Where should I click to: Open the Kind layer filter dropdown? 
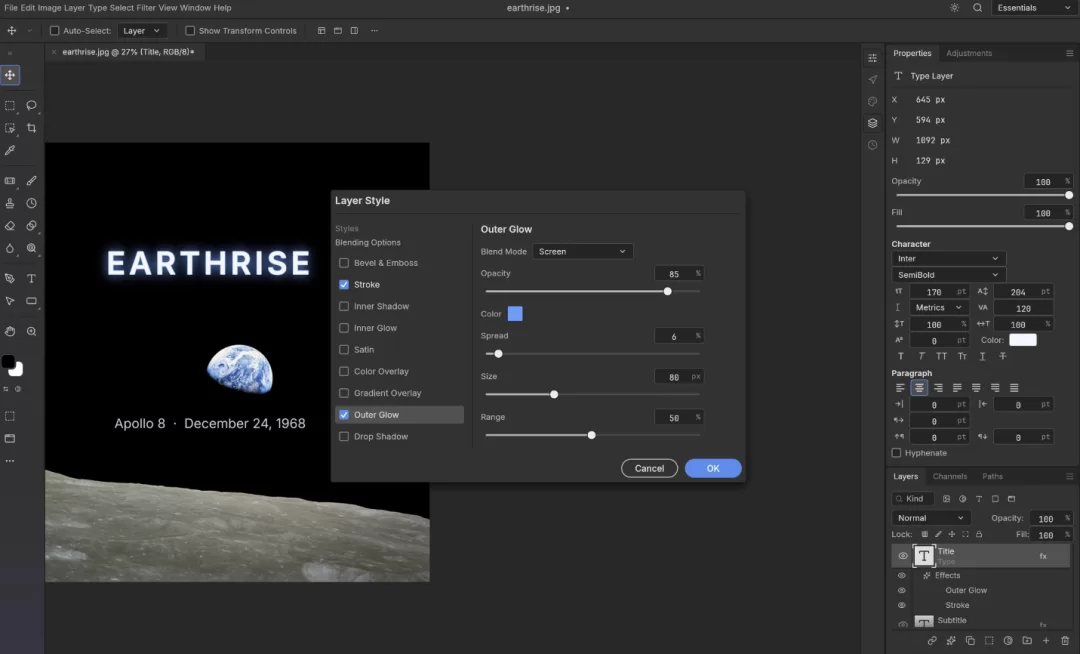click(x=913, y=498)
